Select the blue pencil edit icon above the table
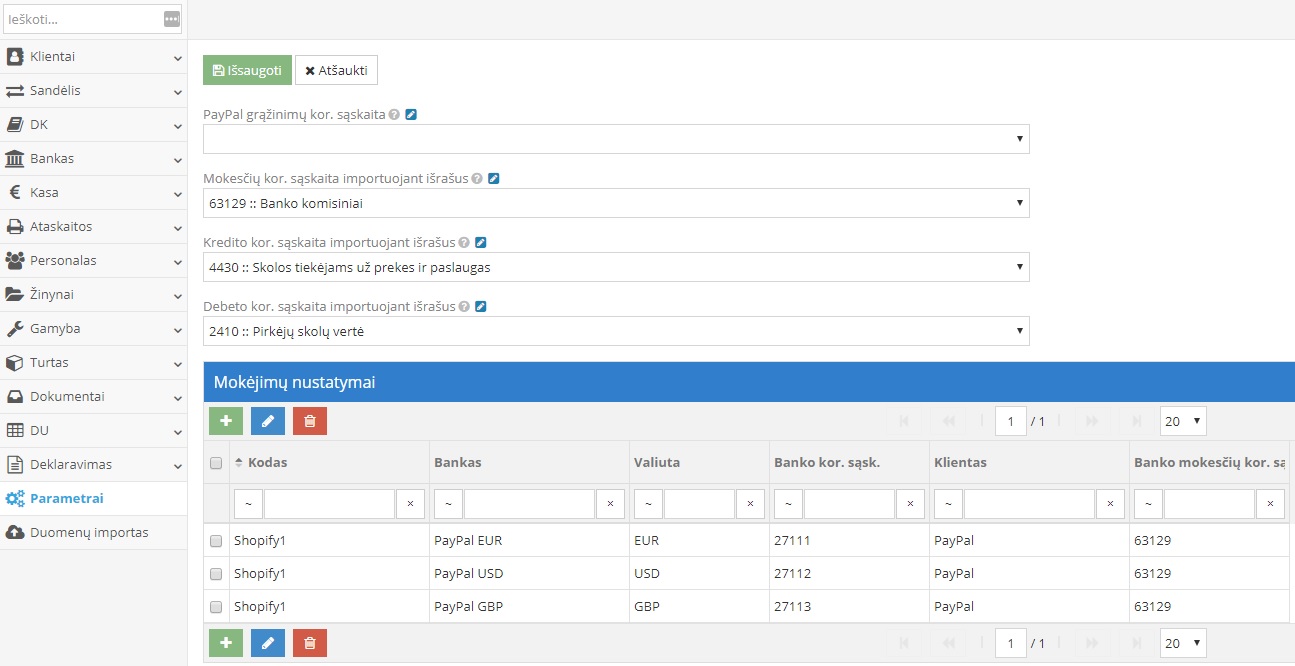The width and height of the screenshot is (1295, 666). (268, 421)
